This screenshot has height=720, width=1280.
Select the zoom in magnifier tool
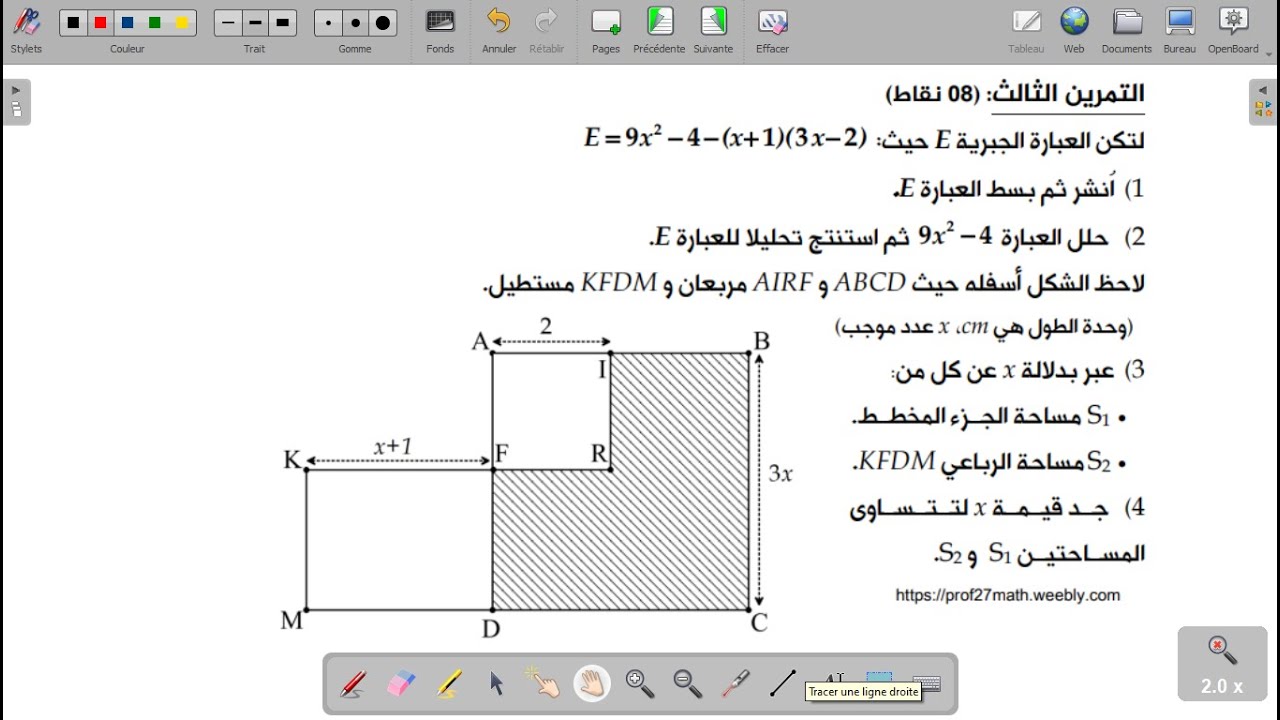tap(640, 683)
